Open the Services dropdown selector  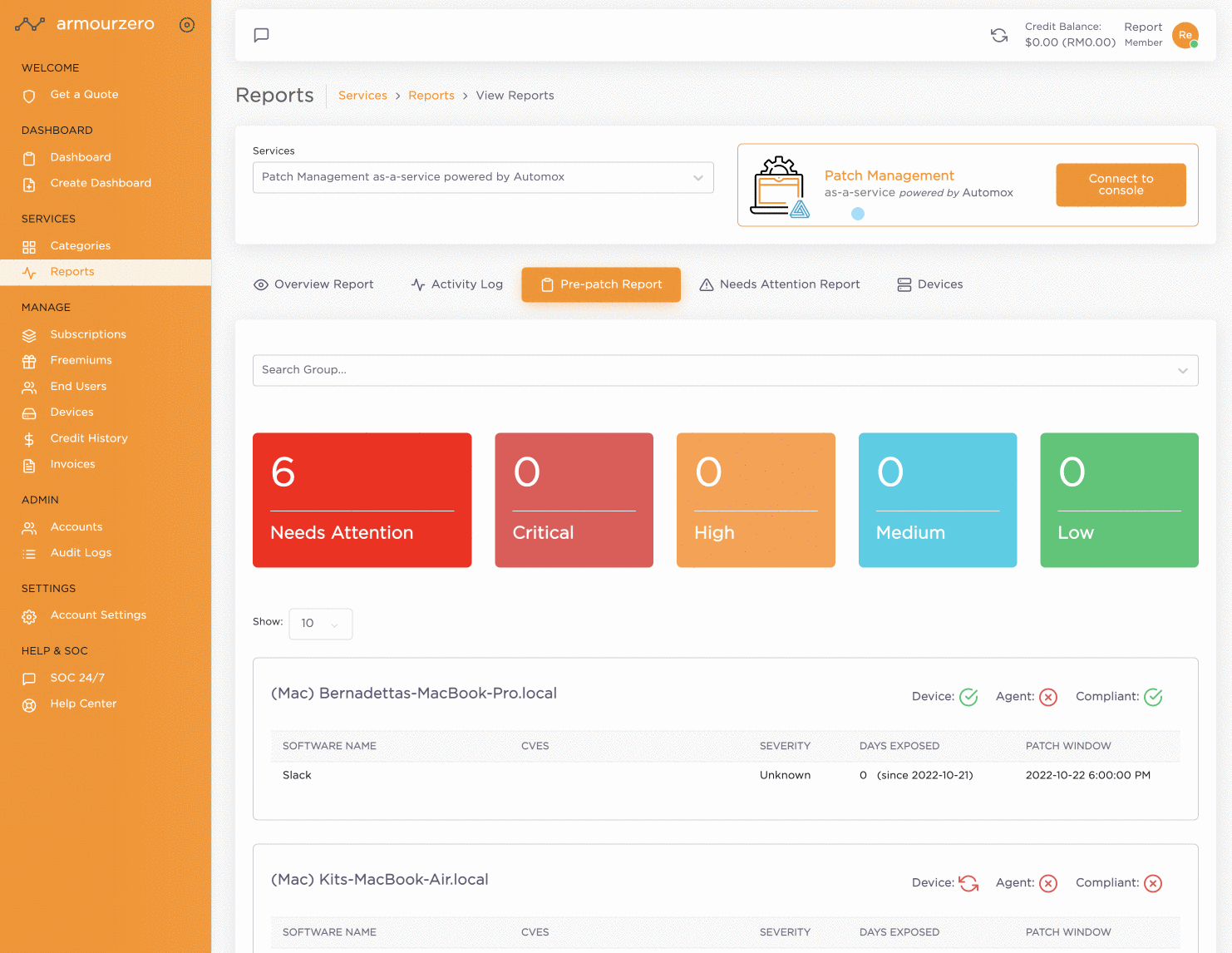coord(483,177)
